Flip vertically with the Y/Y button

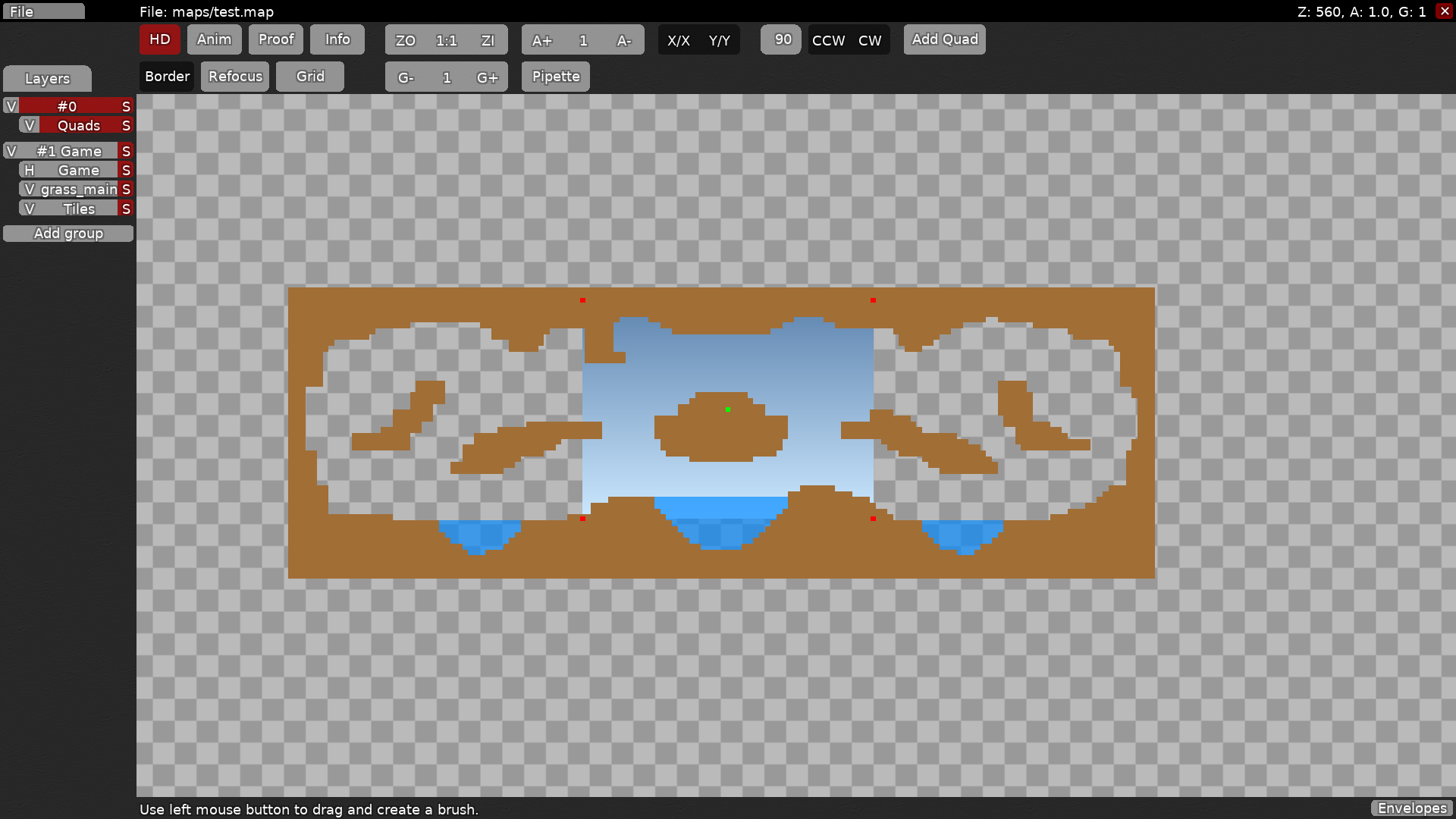point(720,40)
